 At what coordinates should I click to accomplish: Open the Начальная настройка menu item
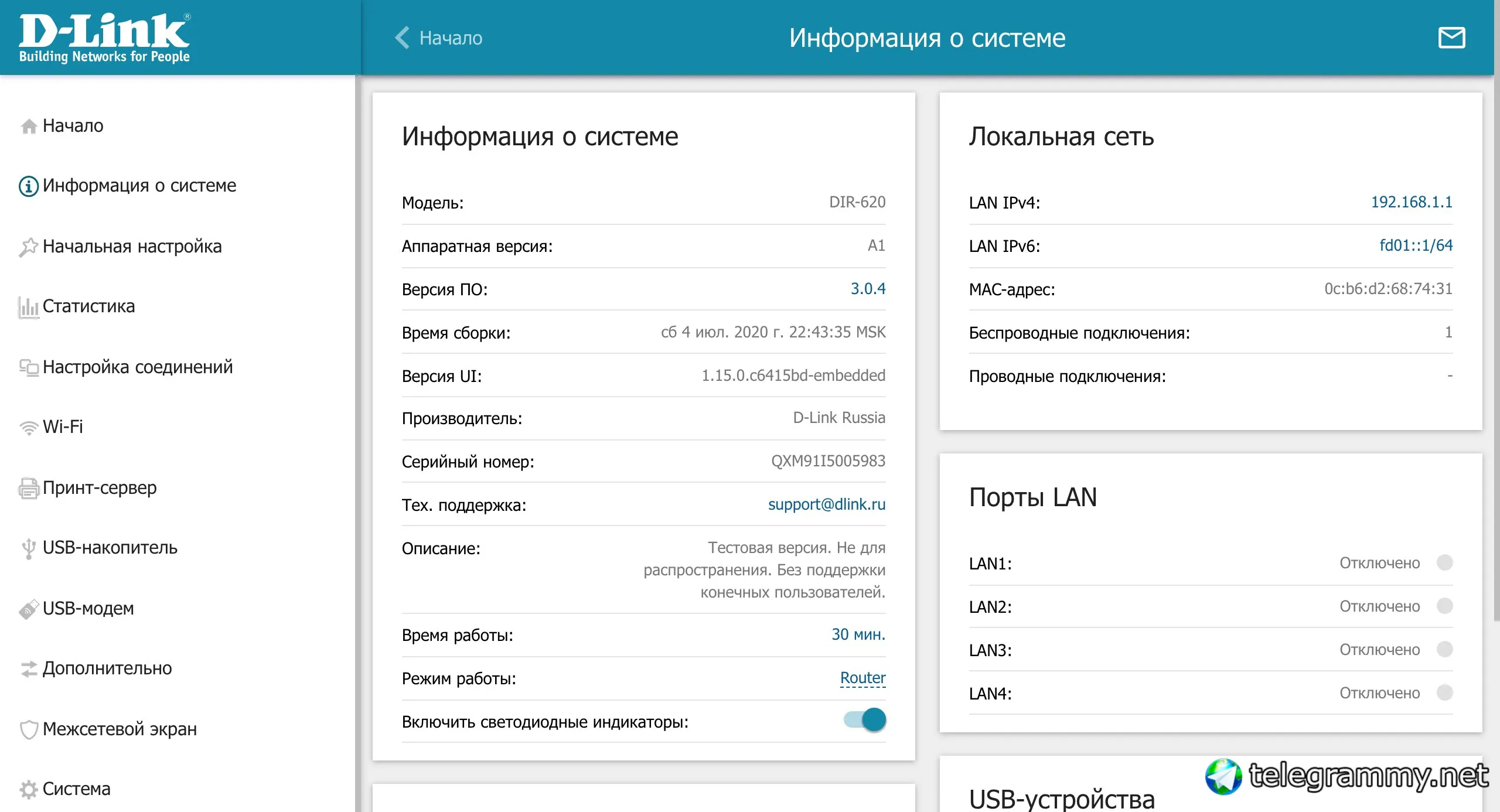[x=132, y=247]
